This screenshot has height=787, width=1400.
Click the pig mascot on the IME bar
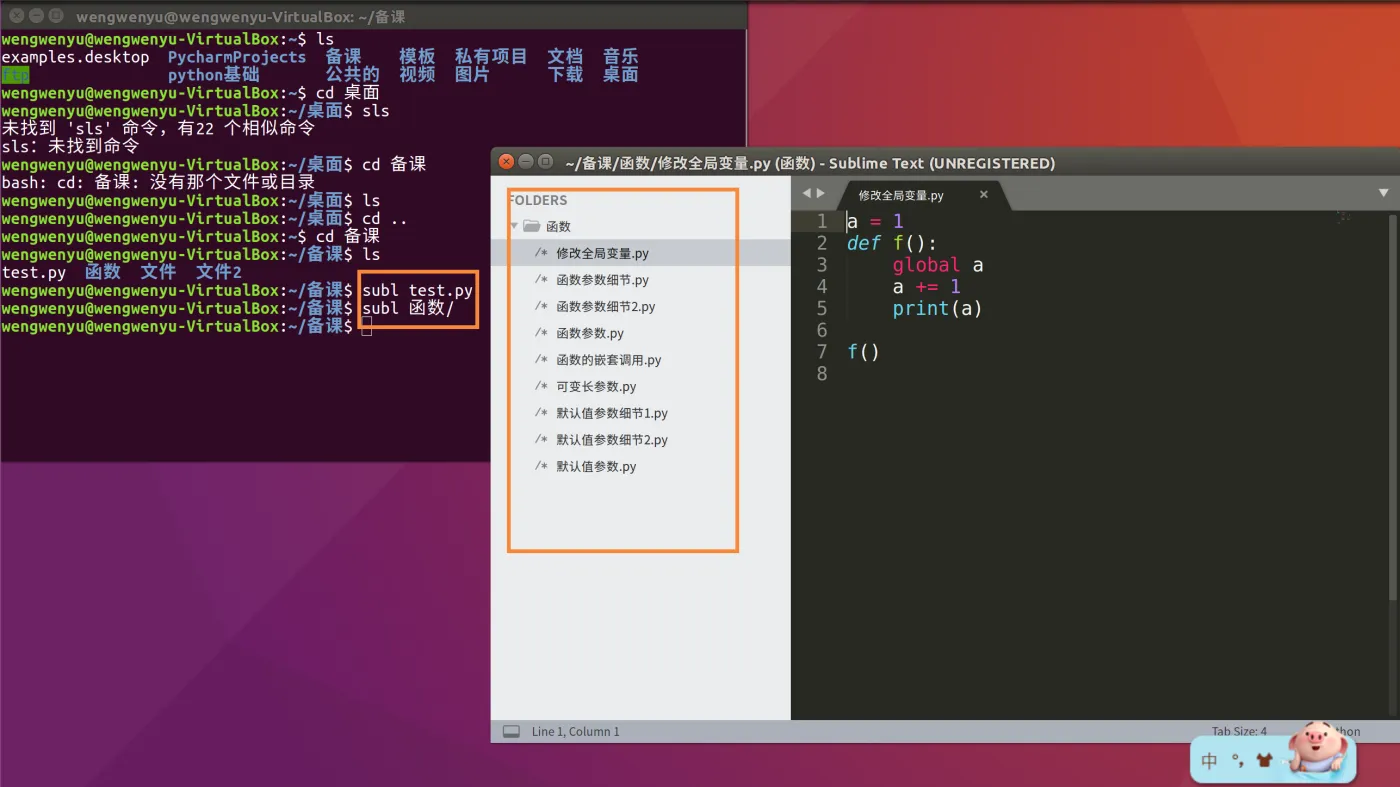1317,747
